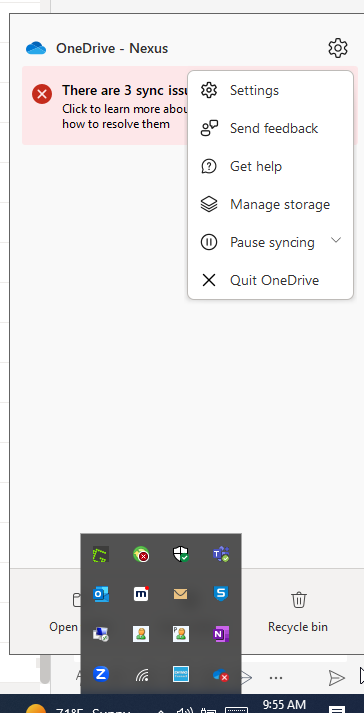Open the taskbar clock showing 9:55 AM
364x713 pixels.
[284, 705]
